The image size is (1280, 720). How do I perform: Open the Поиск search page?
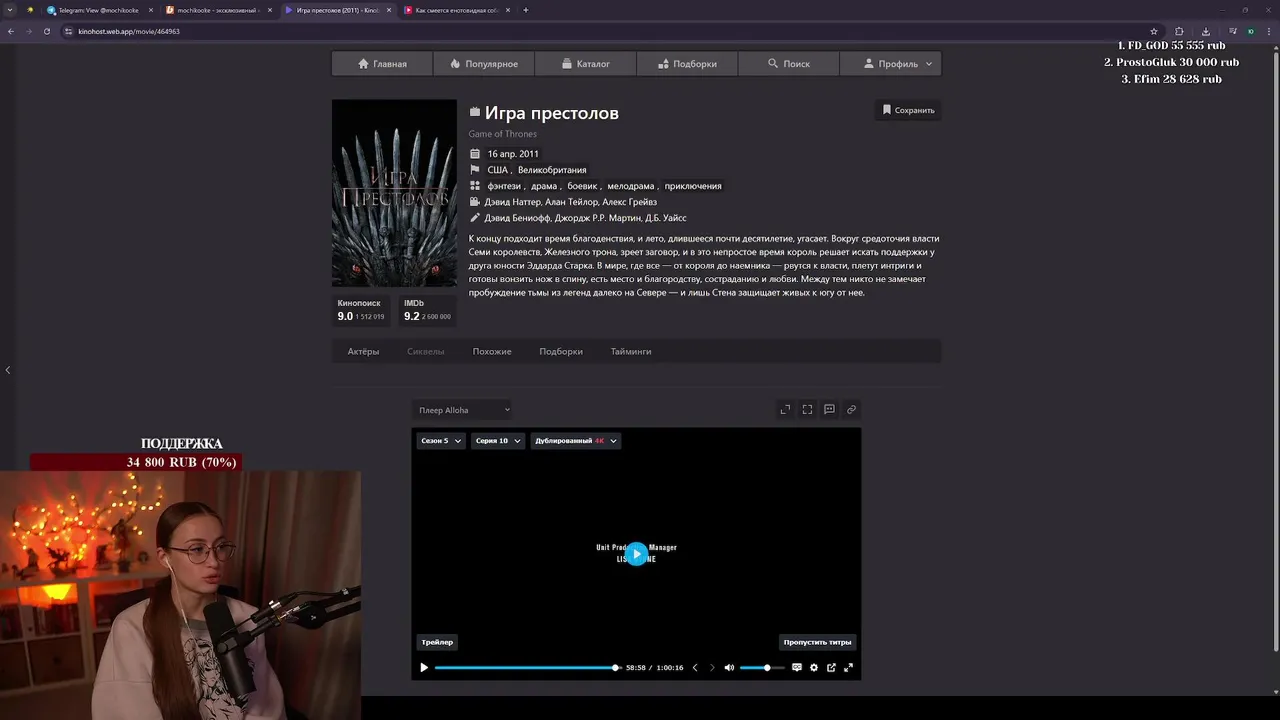(x=788, y=64)
